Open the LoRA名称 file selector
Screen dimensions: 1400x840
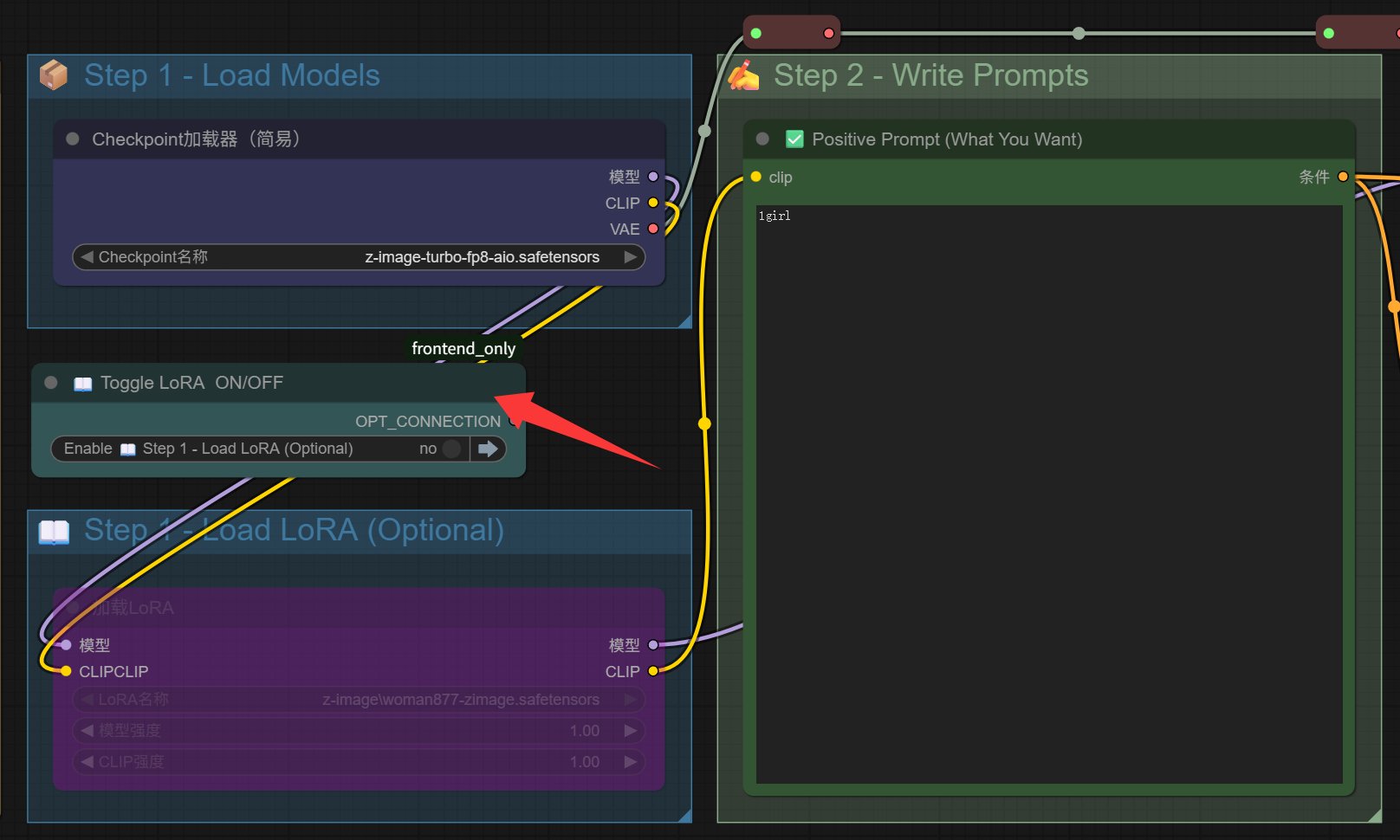pos(359,699)
